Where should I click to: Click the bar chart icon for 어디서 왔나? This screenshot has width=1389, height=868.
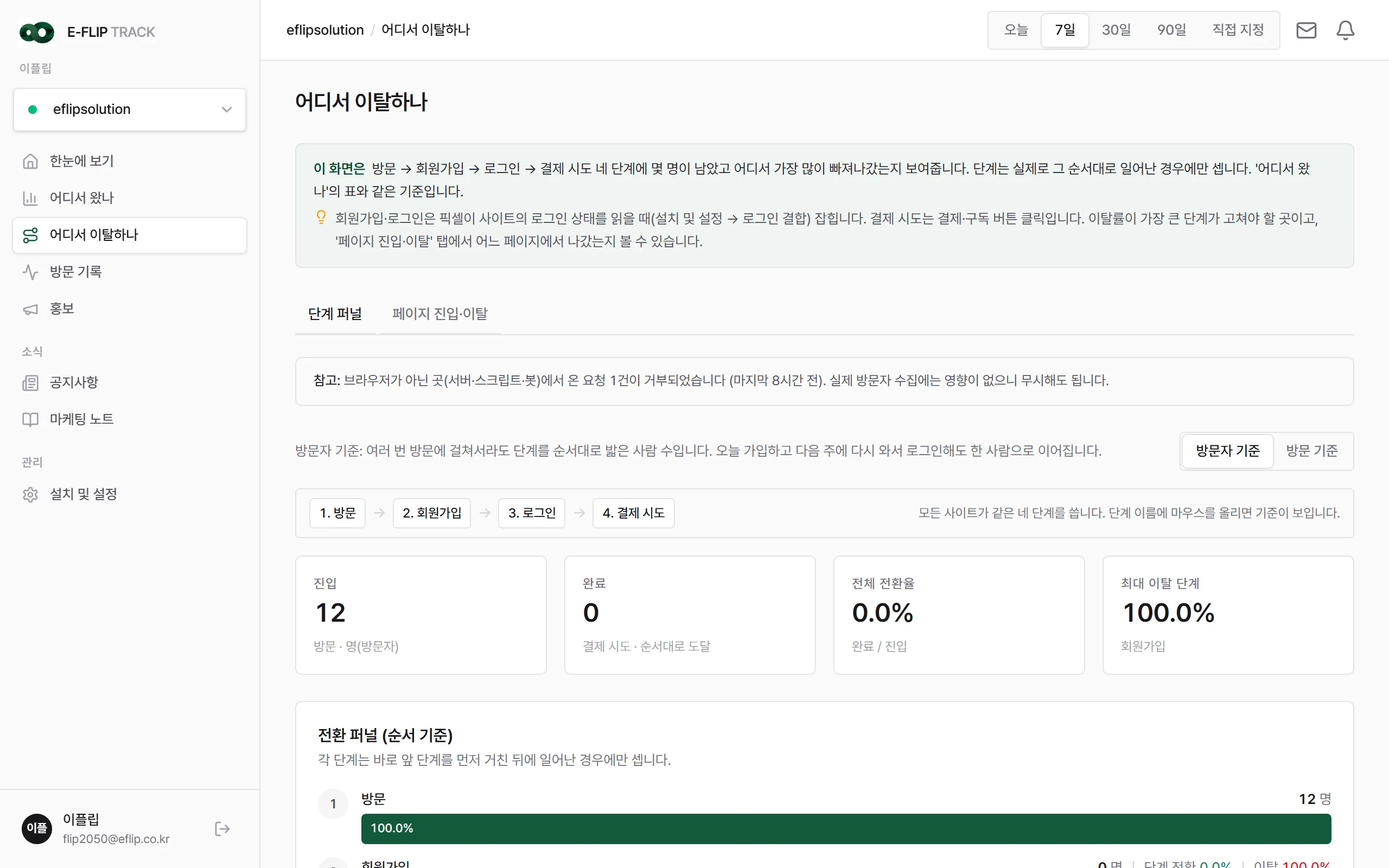click(30, 198)
